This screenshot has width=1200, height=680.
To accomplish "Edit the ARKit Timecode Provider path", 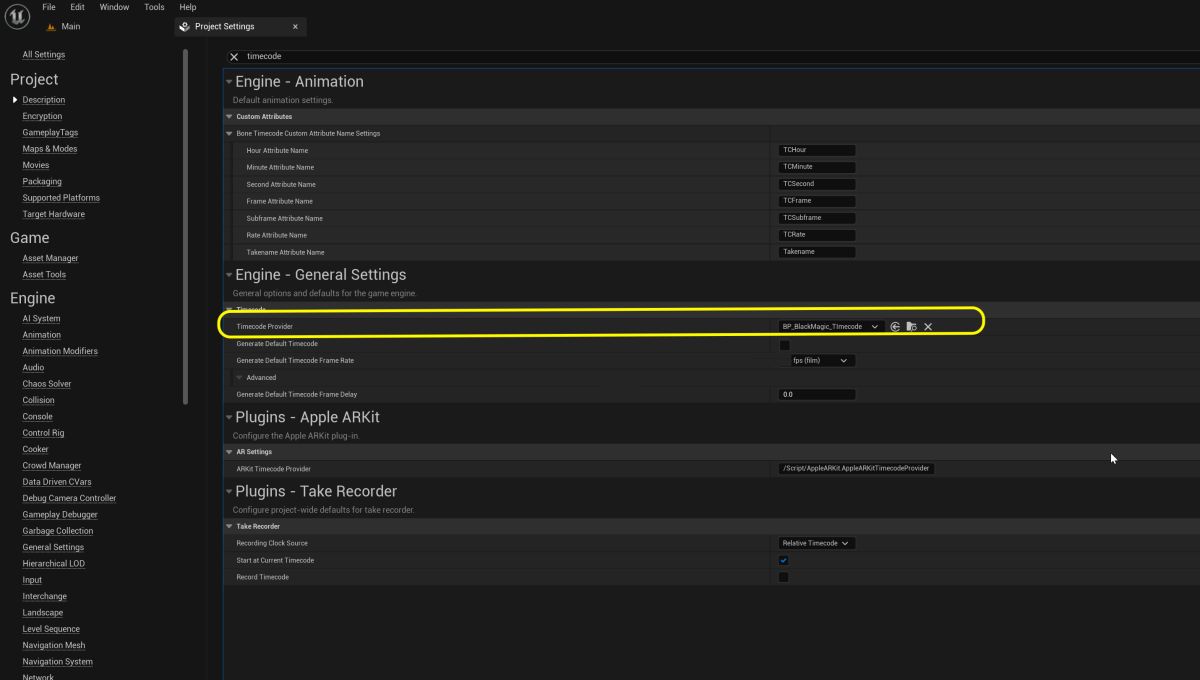I will tap(857, 469).
